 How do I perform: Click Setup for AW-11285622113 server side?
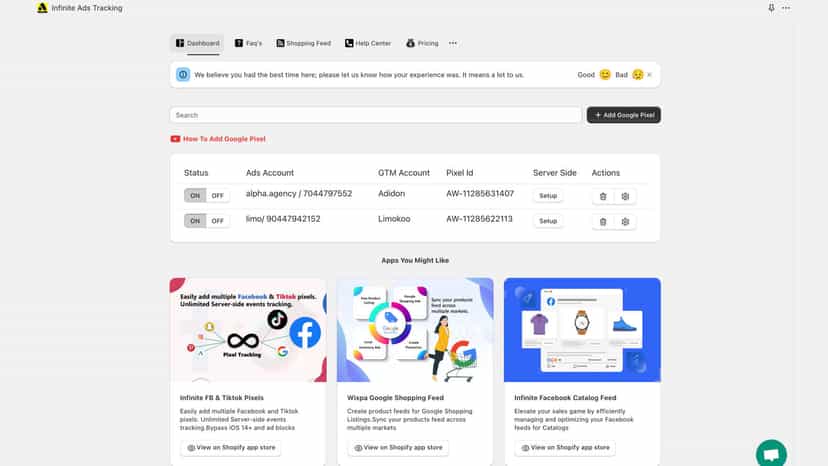548,221
